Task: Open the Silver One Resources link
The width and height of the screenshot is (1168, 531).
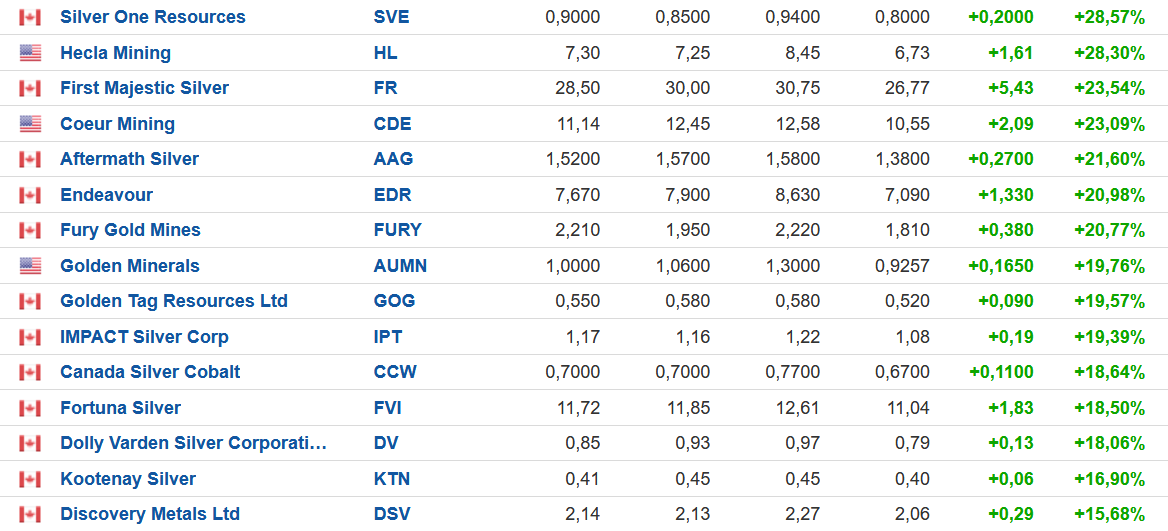Action: (x=152, y=17)
